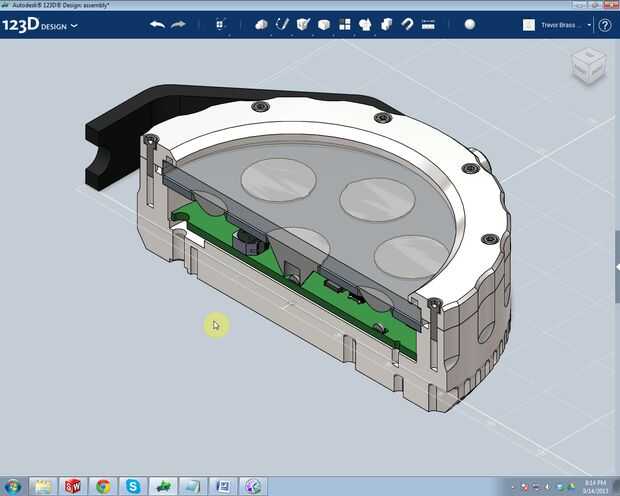
Task: Open Skype from the taskbar
Action: [x=133, y=486]
